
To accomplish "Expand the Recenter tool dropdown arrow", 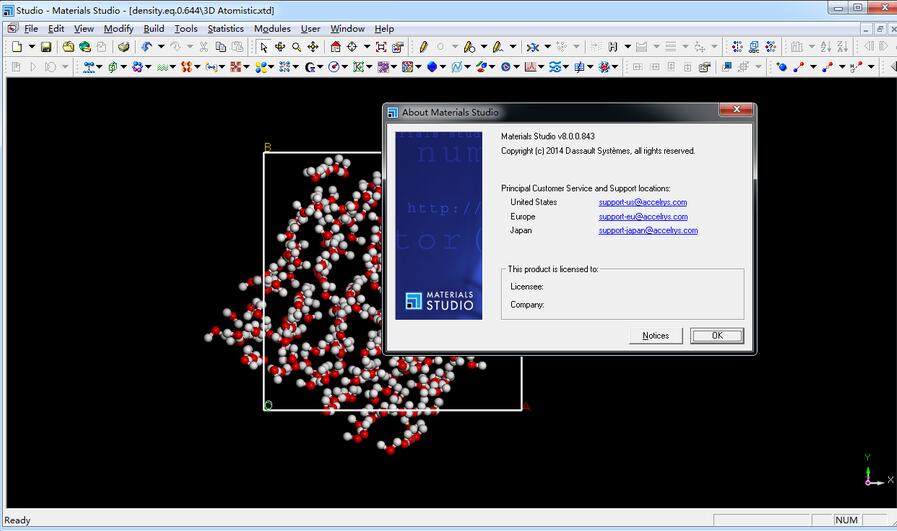I will 367,47.
